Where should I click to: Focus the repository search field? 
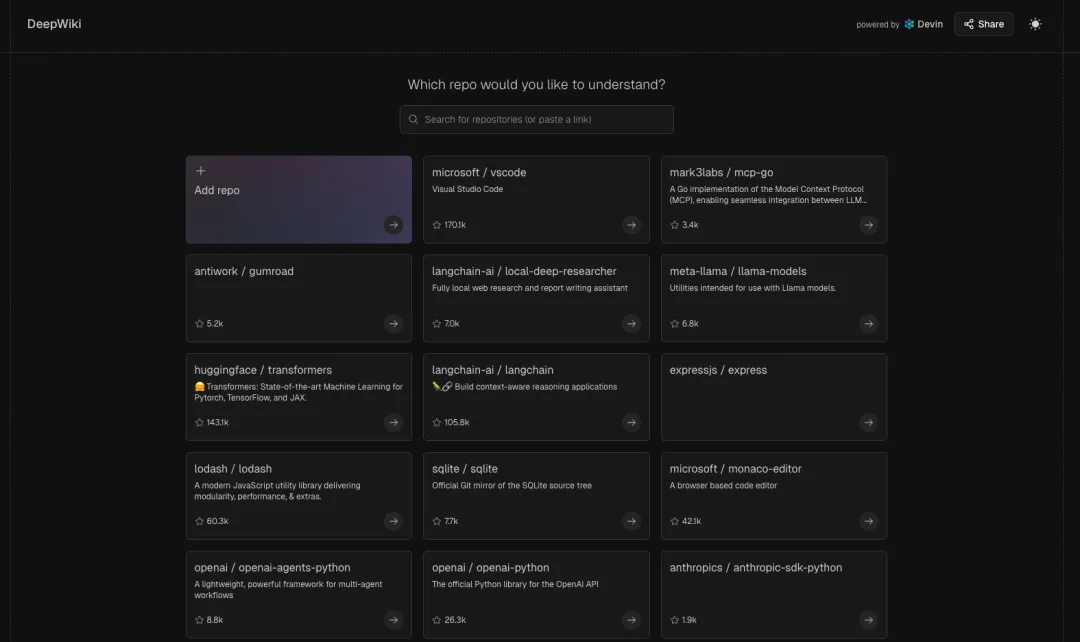(x=537, y=119)
